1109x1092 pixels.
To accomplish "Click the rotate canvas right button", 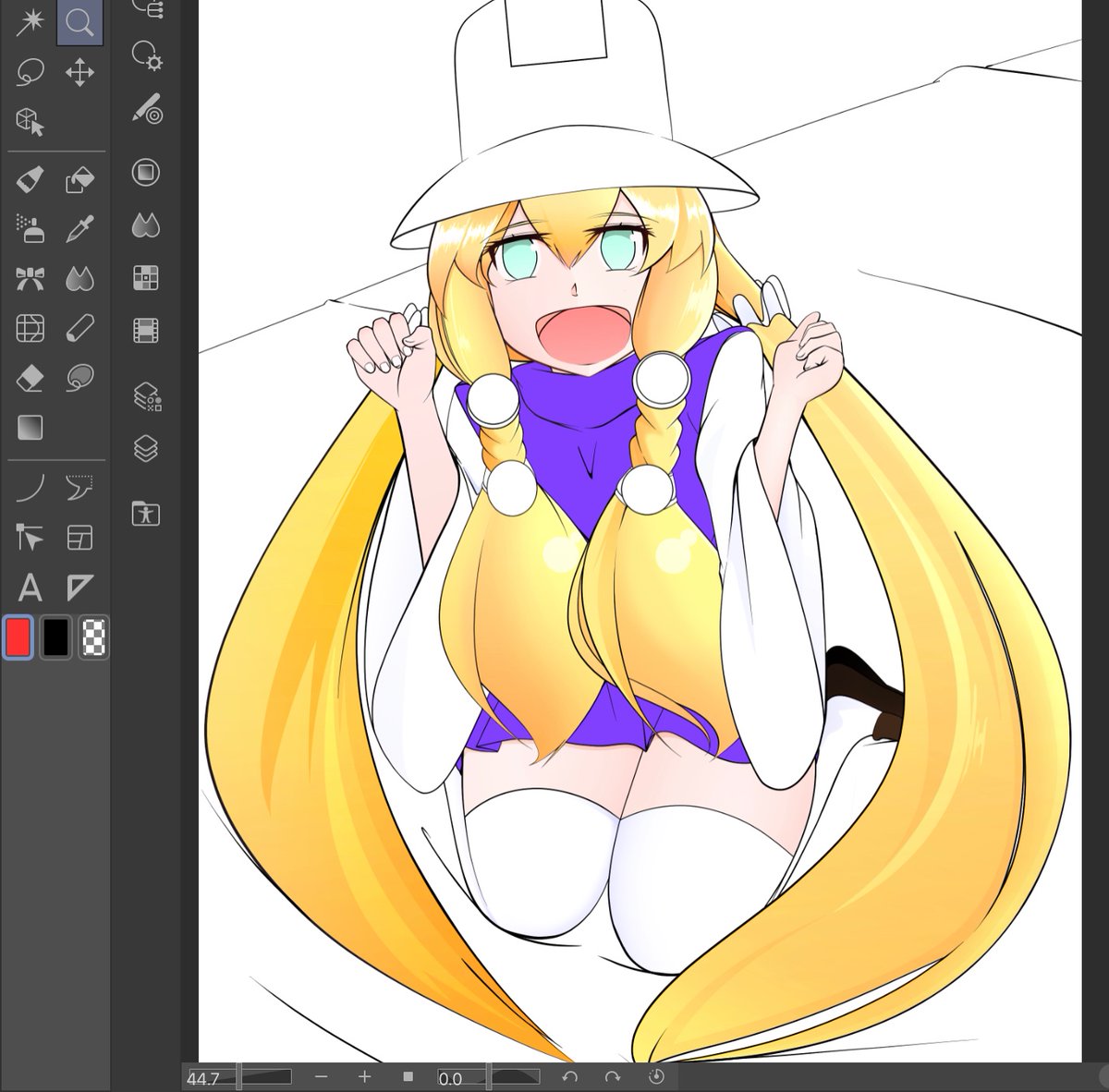I will click(x=612, y=1076).
